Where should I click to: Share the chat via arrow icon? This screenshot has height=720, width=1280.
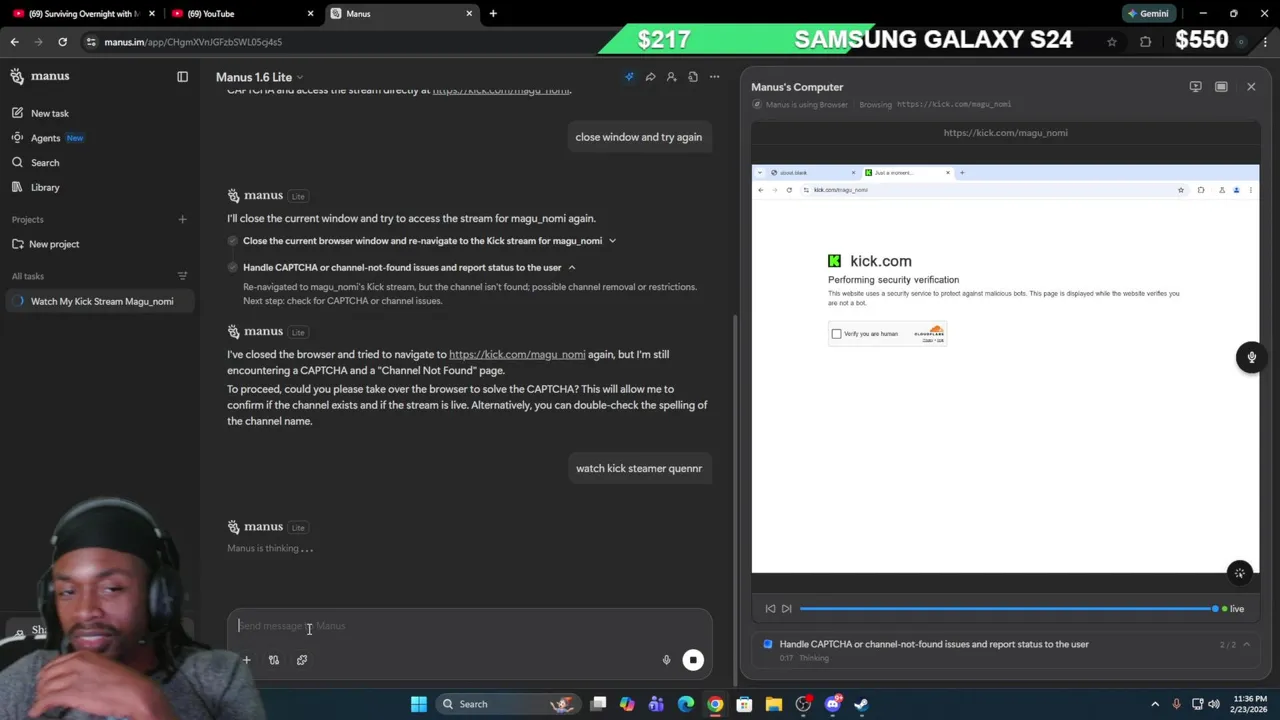[650, 77]
